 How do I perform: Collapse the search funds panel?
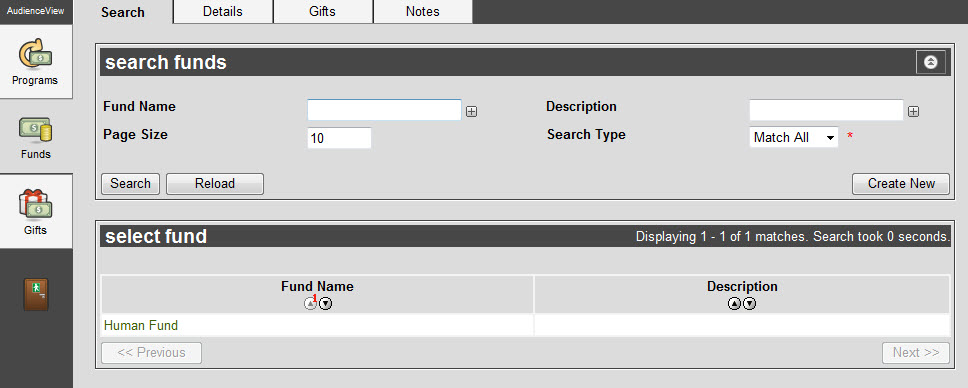coord(931,62)
